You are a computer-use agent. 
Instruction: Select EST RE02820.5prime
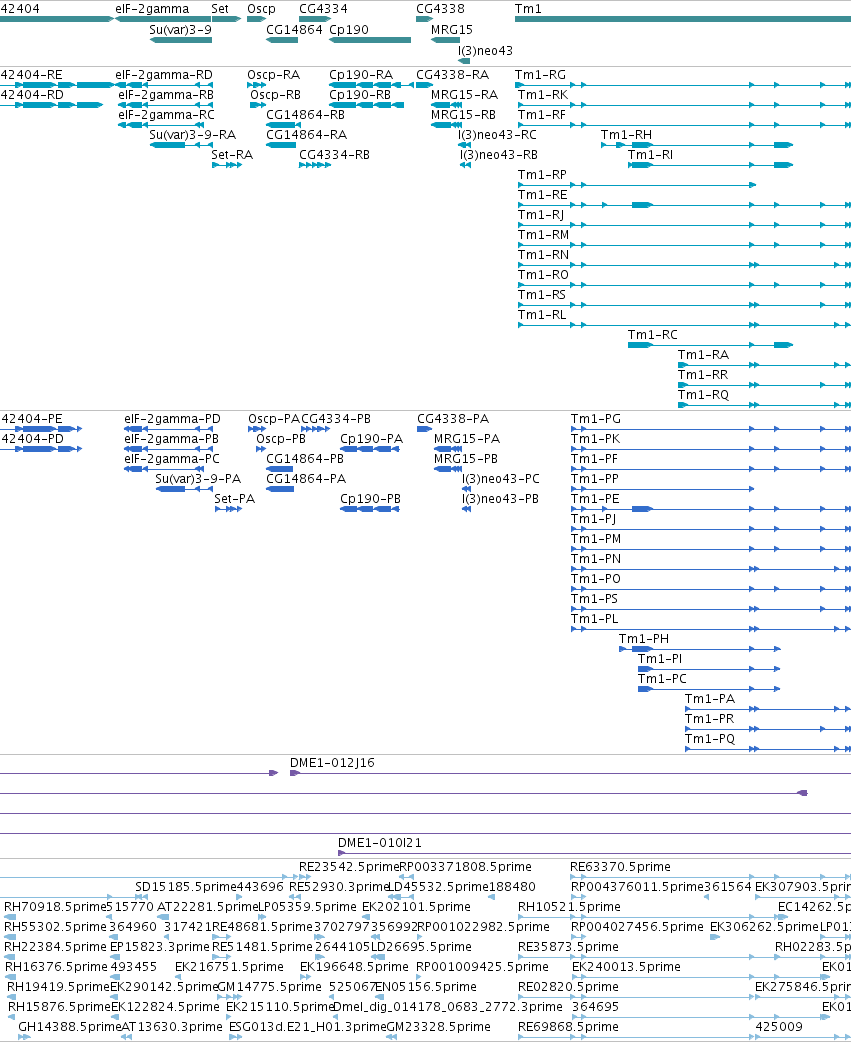(x=568, y=986)
